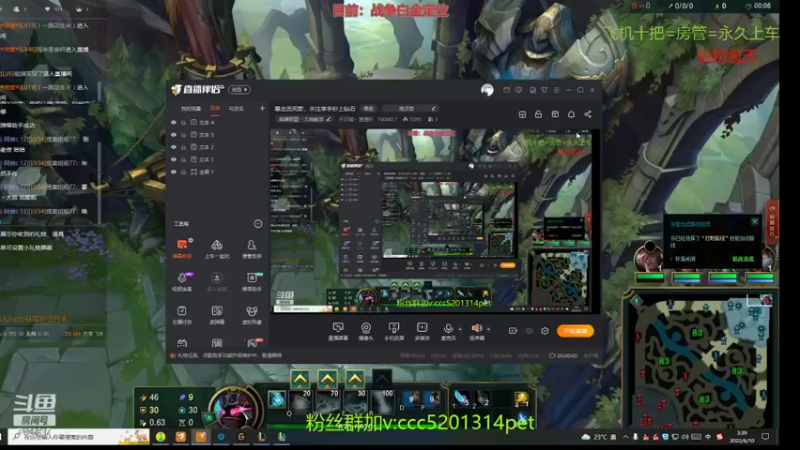Image resolution: width=800 pixels, height=450 pixels.
Task: Mute the 扬声器 speaker
Action: 477,331
